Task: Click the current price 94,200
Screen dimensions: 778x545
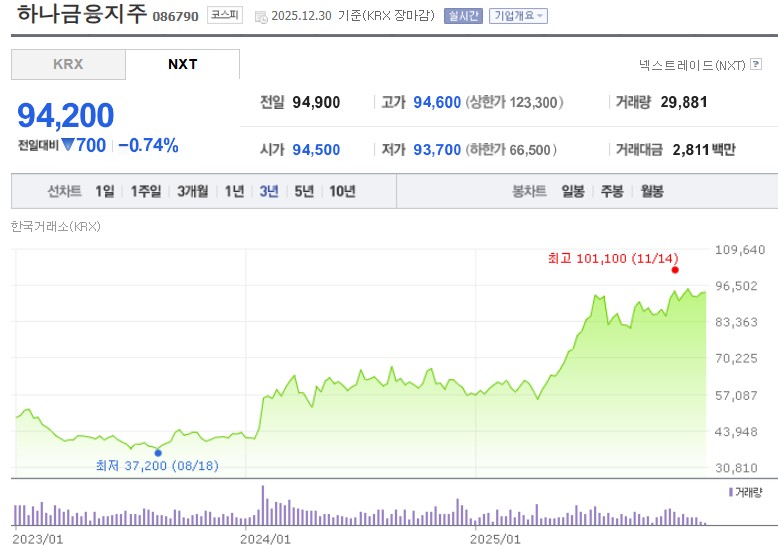Action: pyautogui.click(x=65, y=115)
